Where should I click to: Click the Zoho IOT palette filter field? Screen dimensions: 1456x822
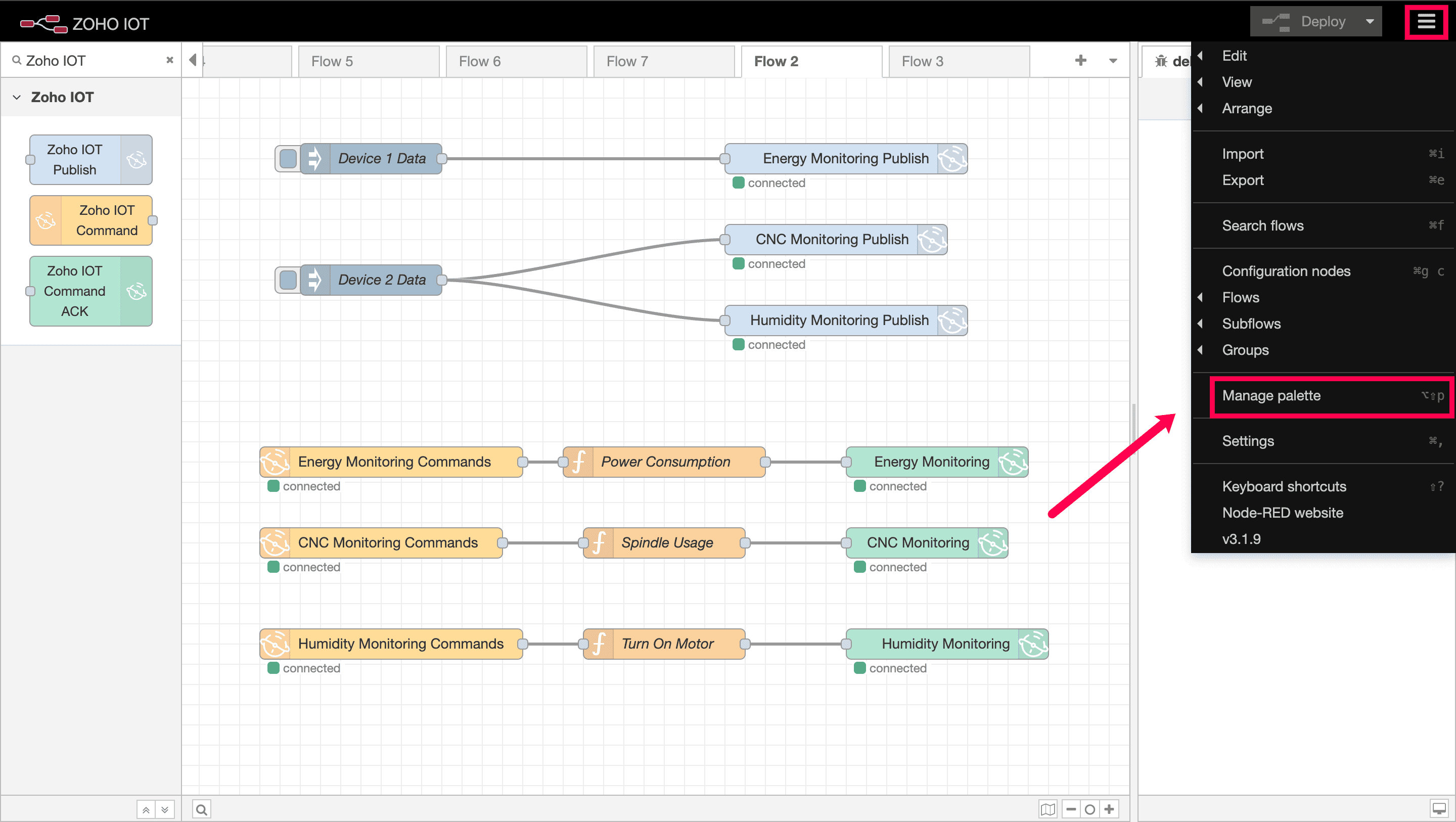coord(90,61)
